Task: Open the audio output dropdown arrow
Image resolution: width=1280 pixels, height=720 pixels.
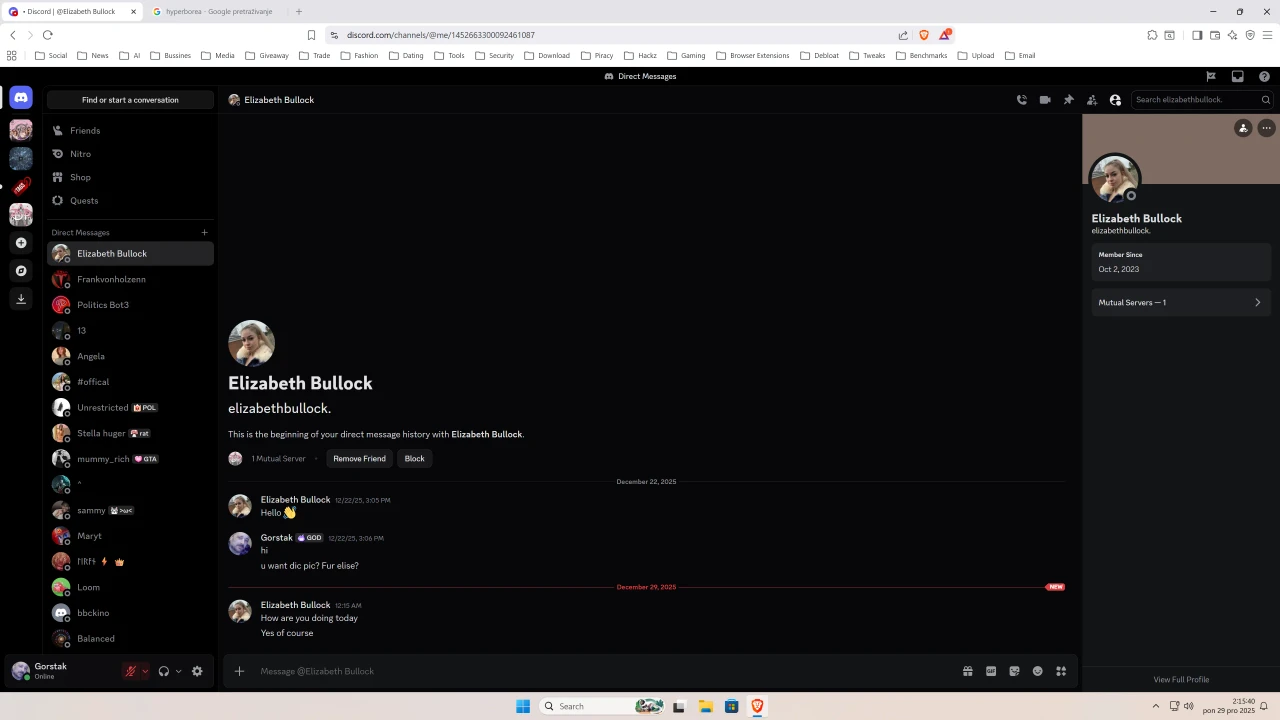Action: pos(178,671)
